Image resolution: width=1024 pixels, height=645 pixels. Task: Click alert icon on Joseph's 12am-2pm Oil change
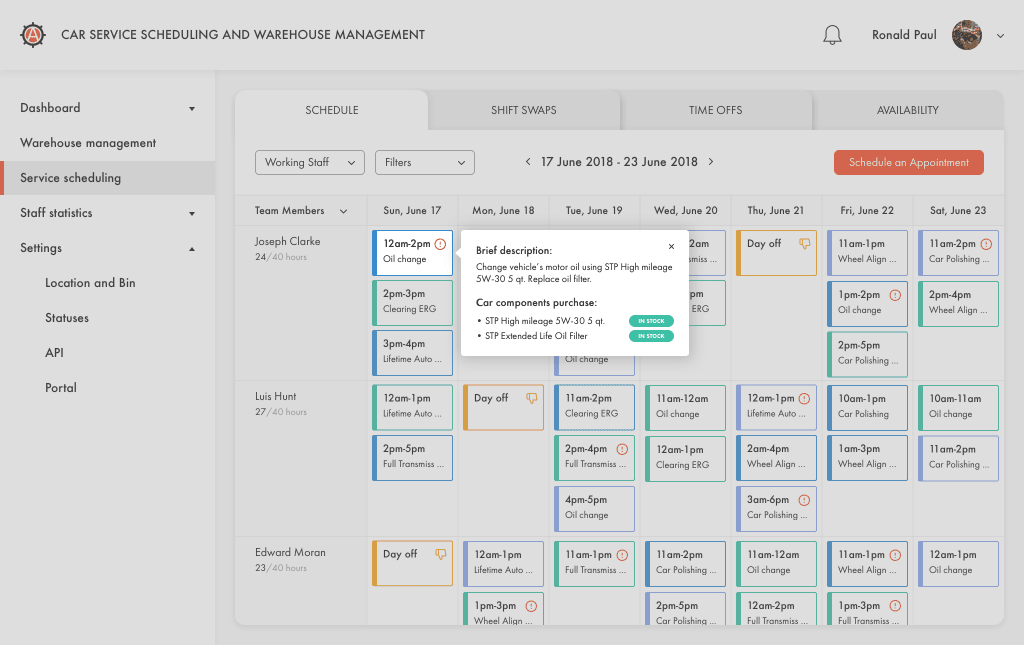(440, 244)
